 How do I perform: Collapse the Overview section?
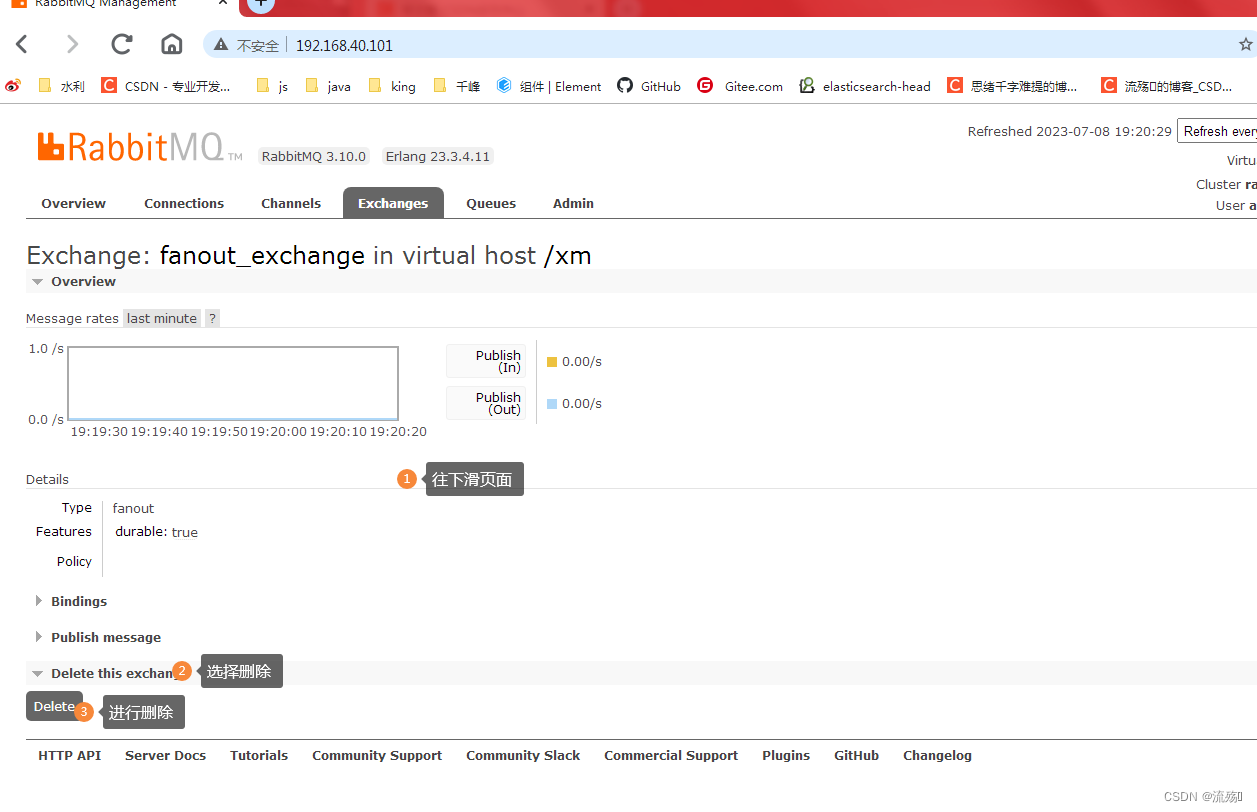(x=74, y=281)
